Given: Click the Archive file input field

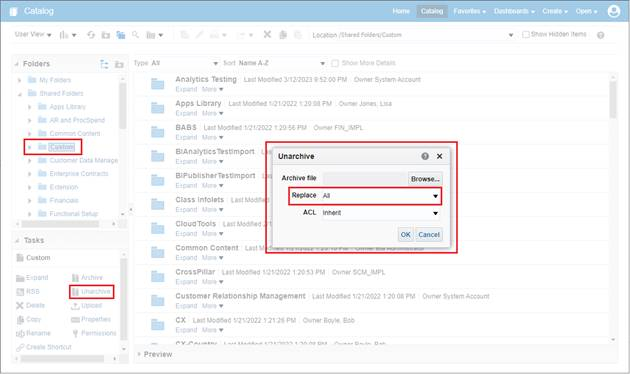Looking at the screenshot, I should click(365, 179).
